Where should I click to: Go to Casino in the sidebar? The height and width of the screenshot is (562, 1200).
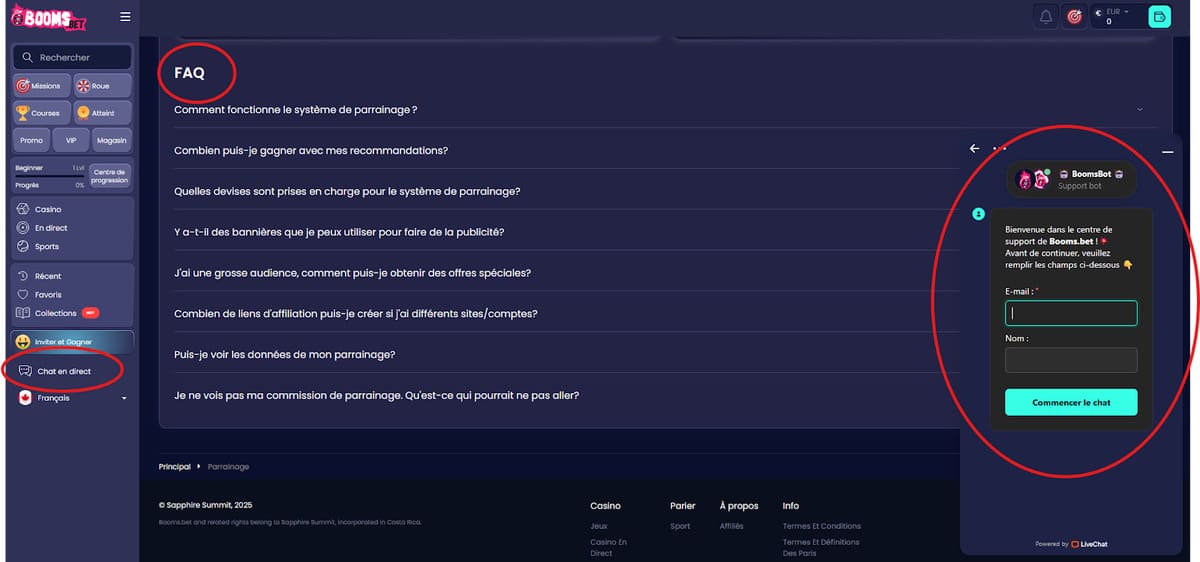coord(48,209)
